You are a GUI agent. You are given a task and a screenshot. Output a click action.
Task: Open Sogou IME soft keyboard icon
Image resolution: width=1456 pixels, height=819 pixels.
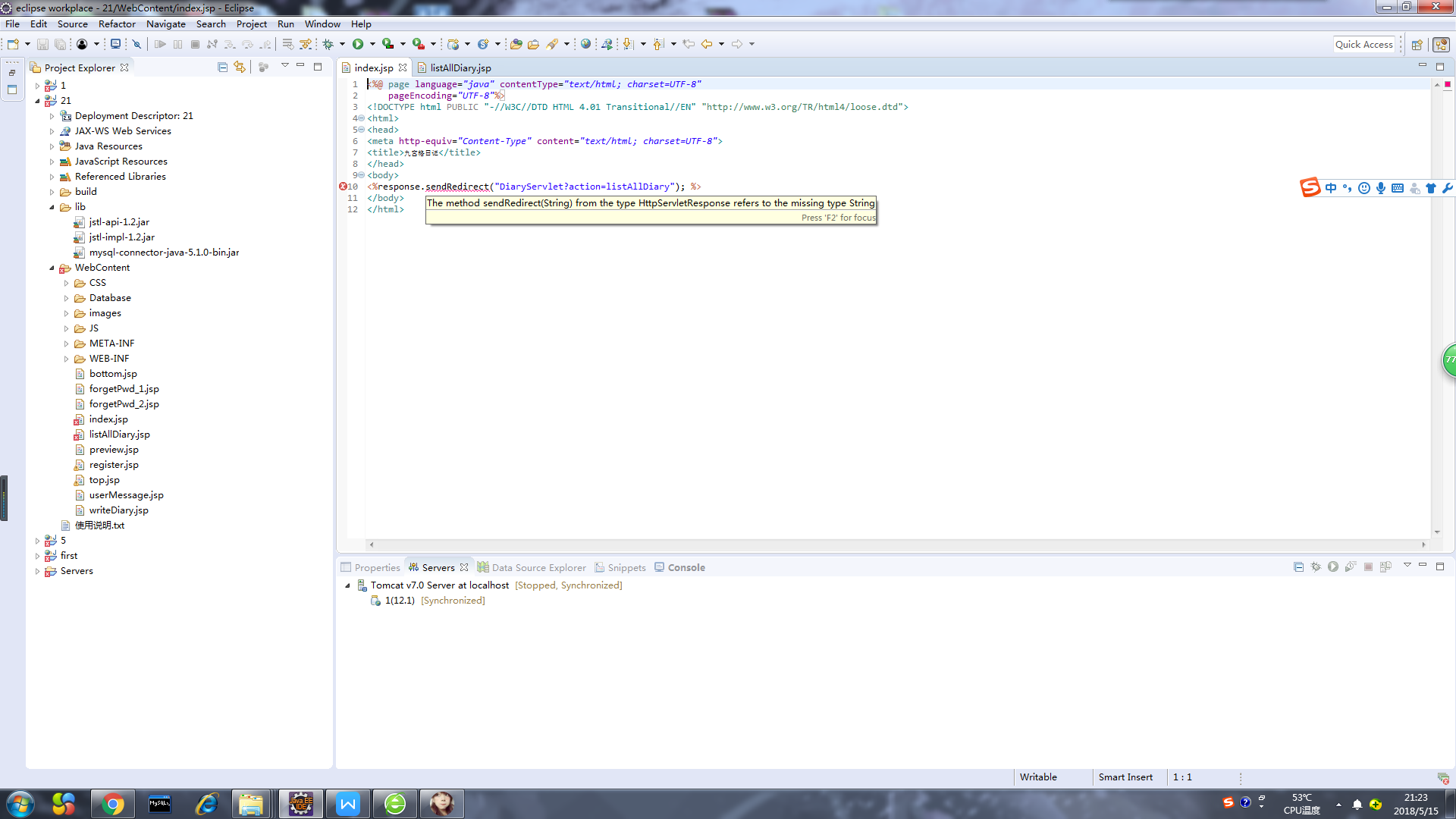click(x=1398, y=188)
